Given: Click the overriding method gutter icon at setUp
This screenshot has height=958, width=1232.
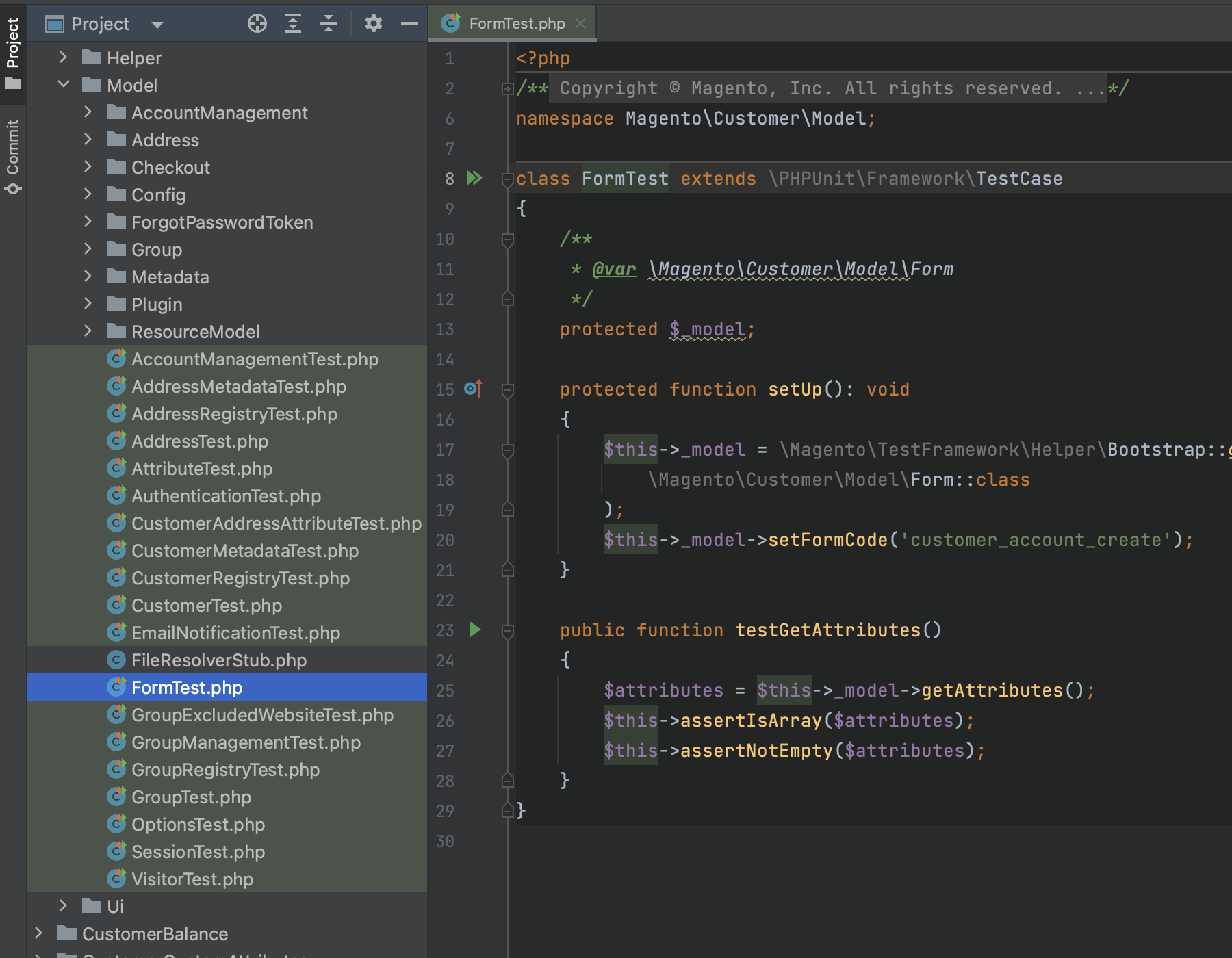Looking at the screenshot, I should (x=474, y=389).
